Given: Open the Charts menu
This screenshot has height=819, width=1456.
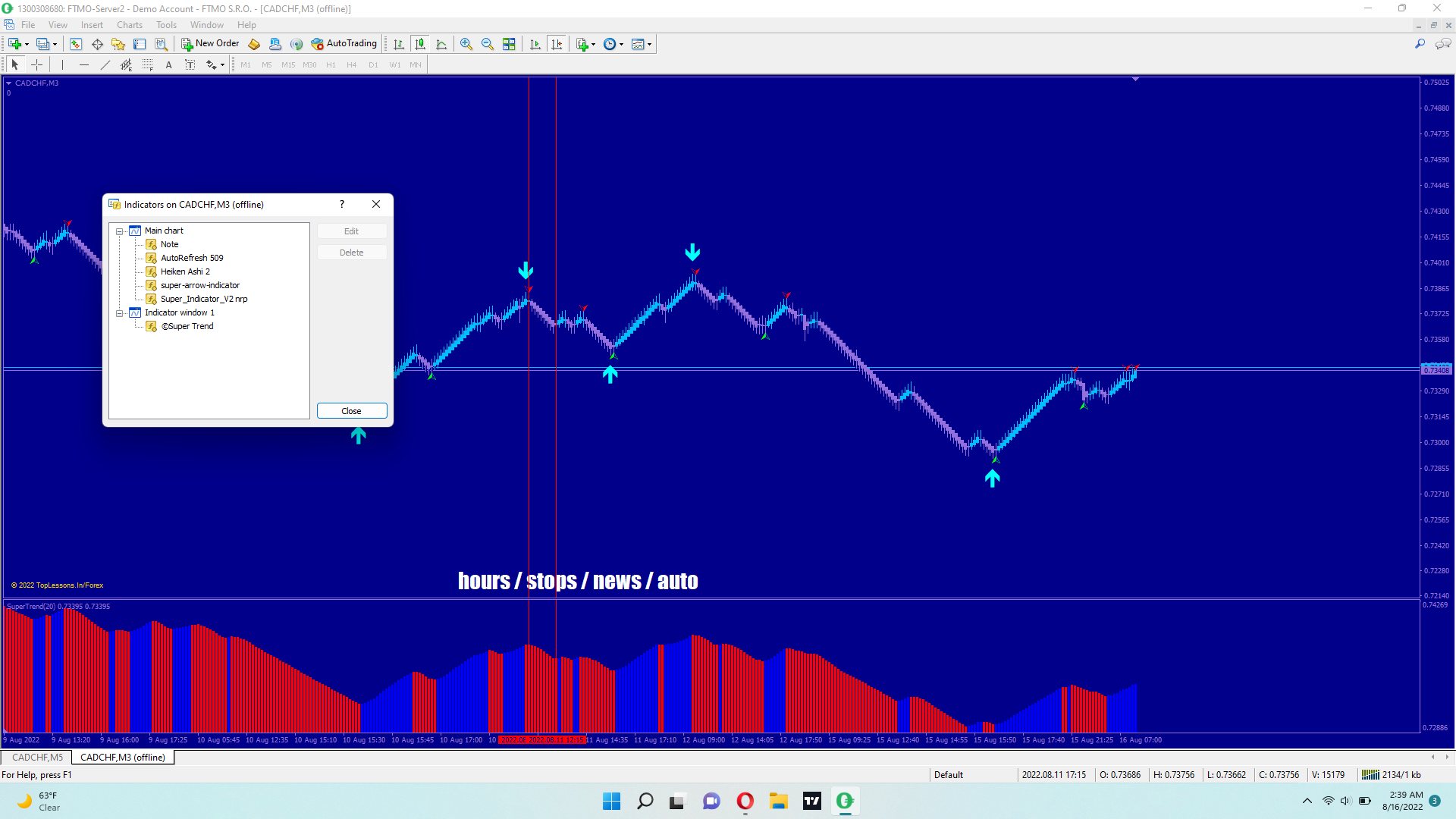Looking at the screenshot, I should pos(129,25).
